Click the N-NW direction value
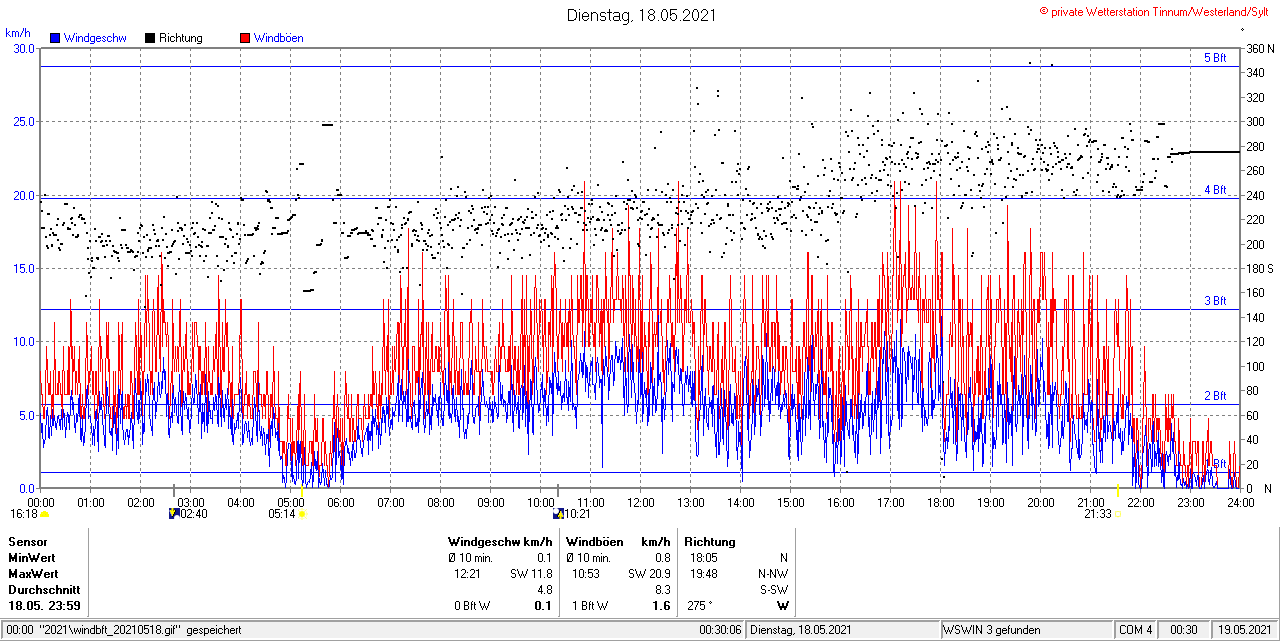 [x=773, y=574]
